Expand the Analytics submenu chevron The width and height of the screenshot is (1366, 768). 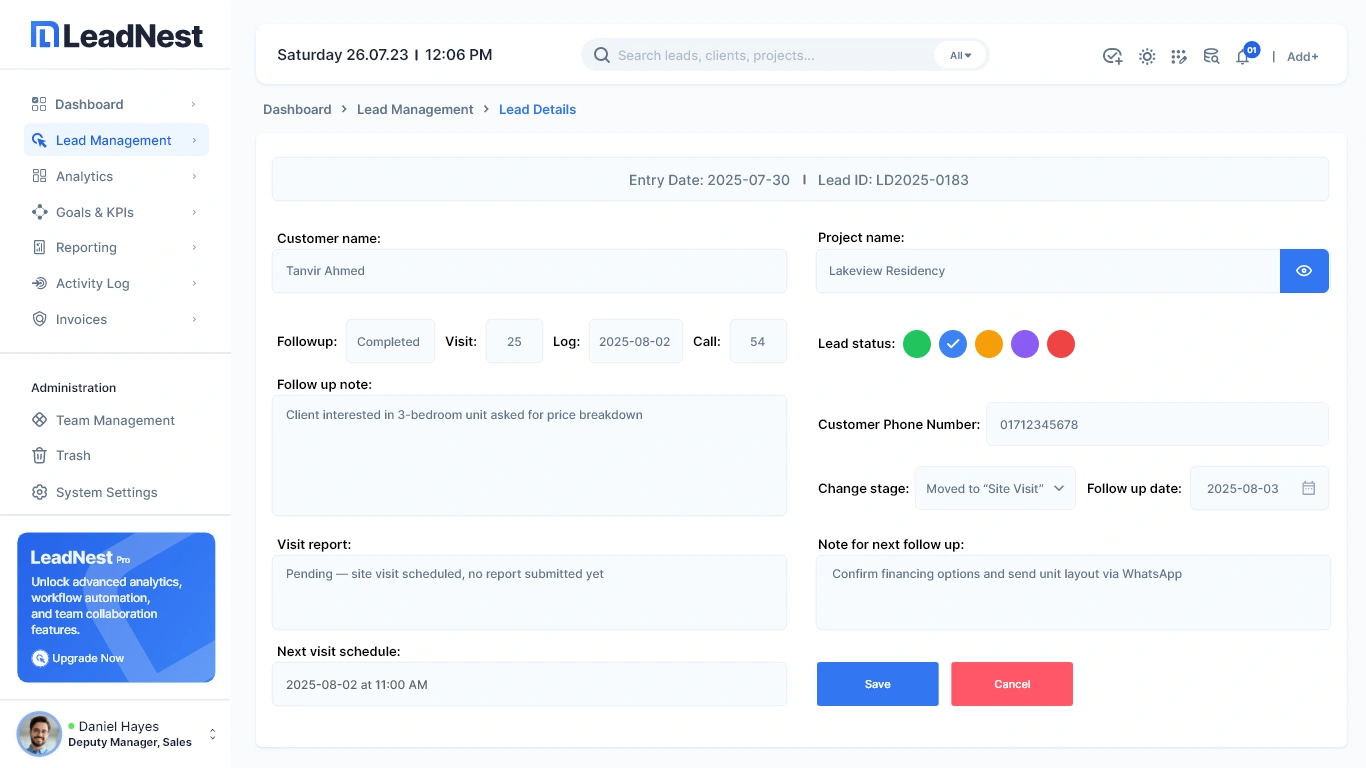194,176
